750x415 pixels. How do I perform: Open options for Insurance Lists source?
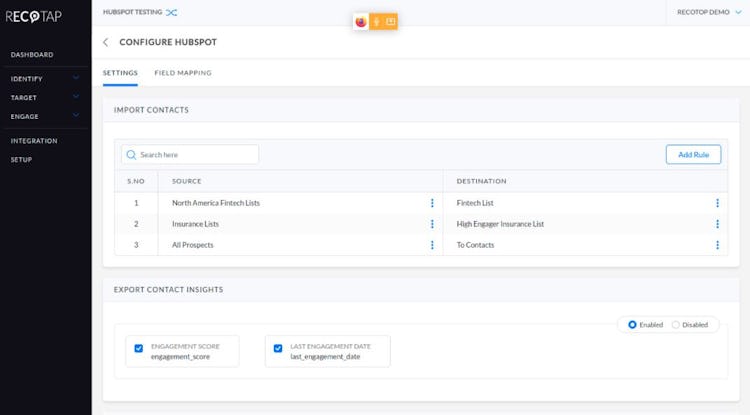click(x=432, y=224)
